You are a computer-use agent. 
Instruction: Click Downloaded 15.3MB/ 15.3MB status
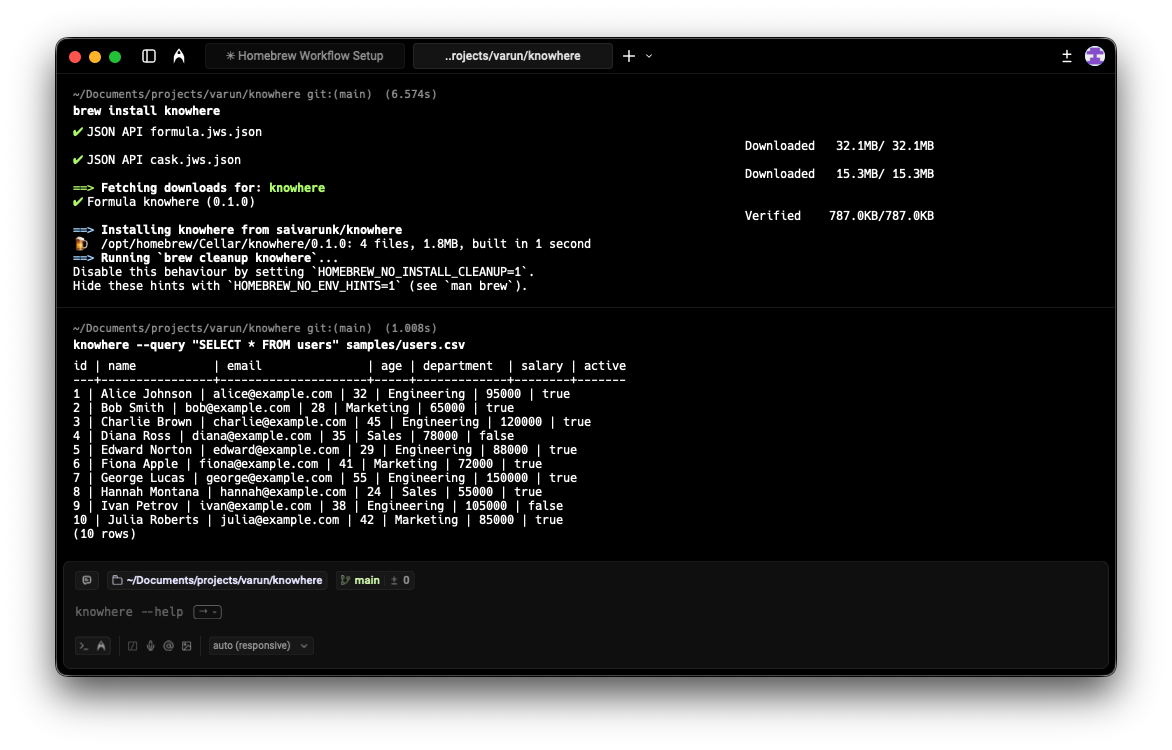(839, 174)
